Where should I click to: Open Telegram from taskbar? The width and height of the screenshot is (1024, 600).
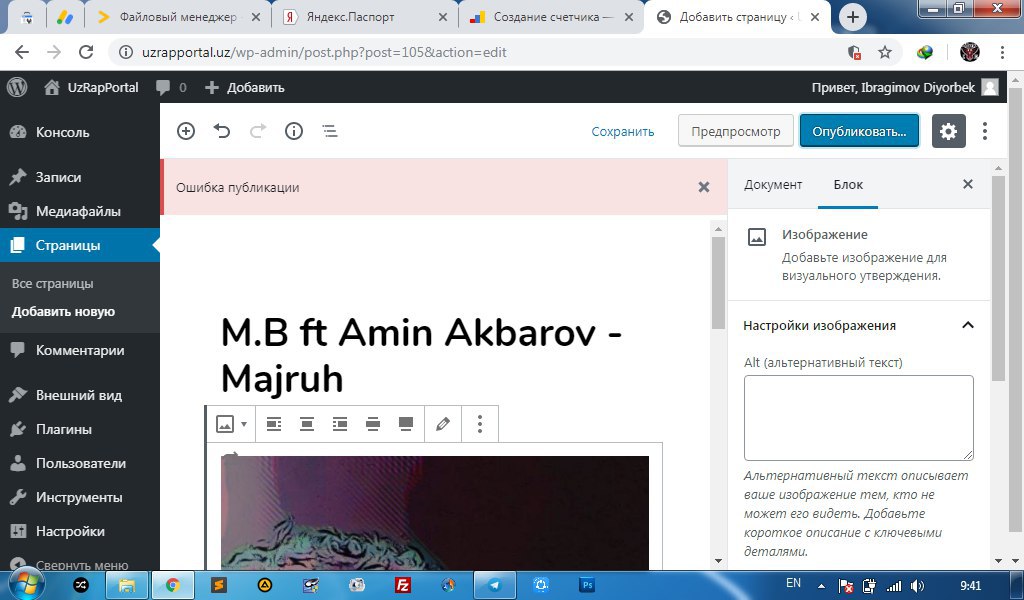494,585
